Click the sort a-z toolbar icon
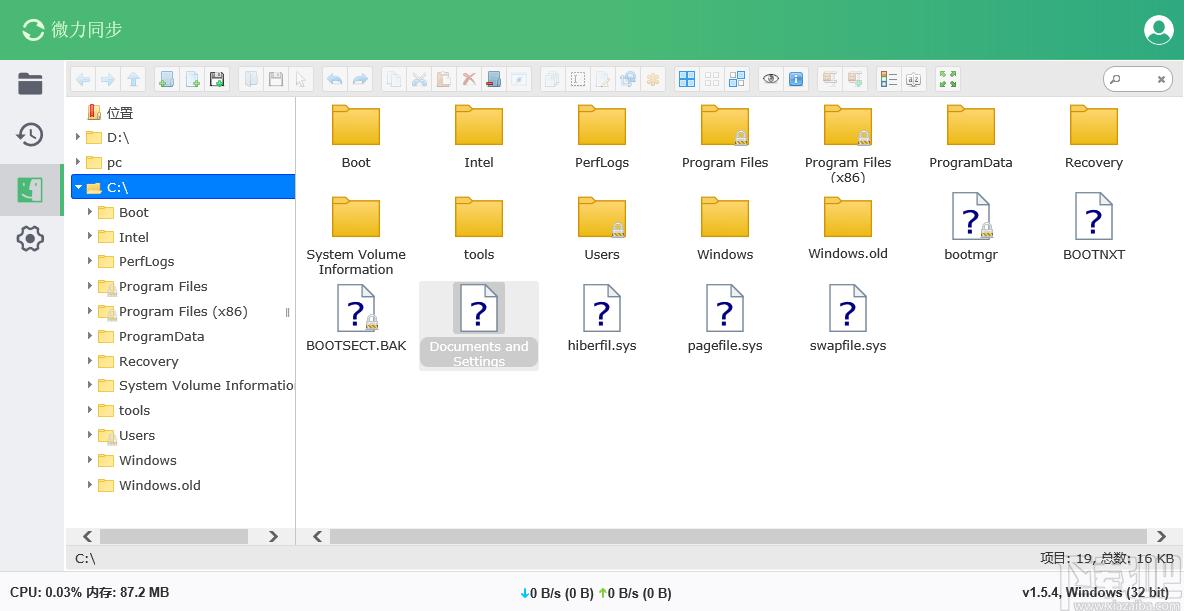Viewport: 1184px width, 611px height. tap(914, 79)
